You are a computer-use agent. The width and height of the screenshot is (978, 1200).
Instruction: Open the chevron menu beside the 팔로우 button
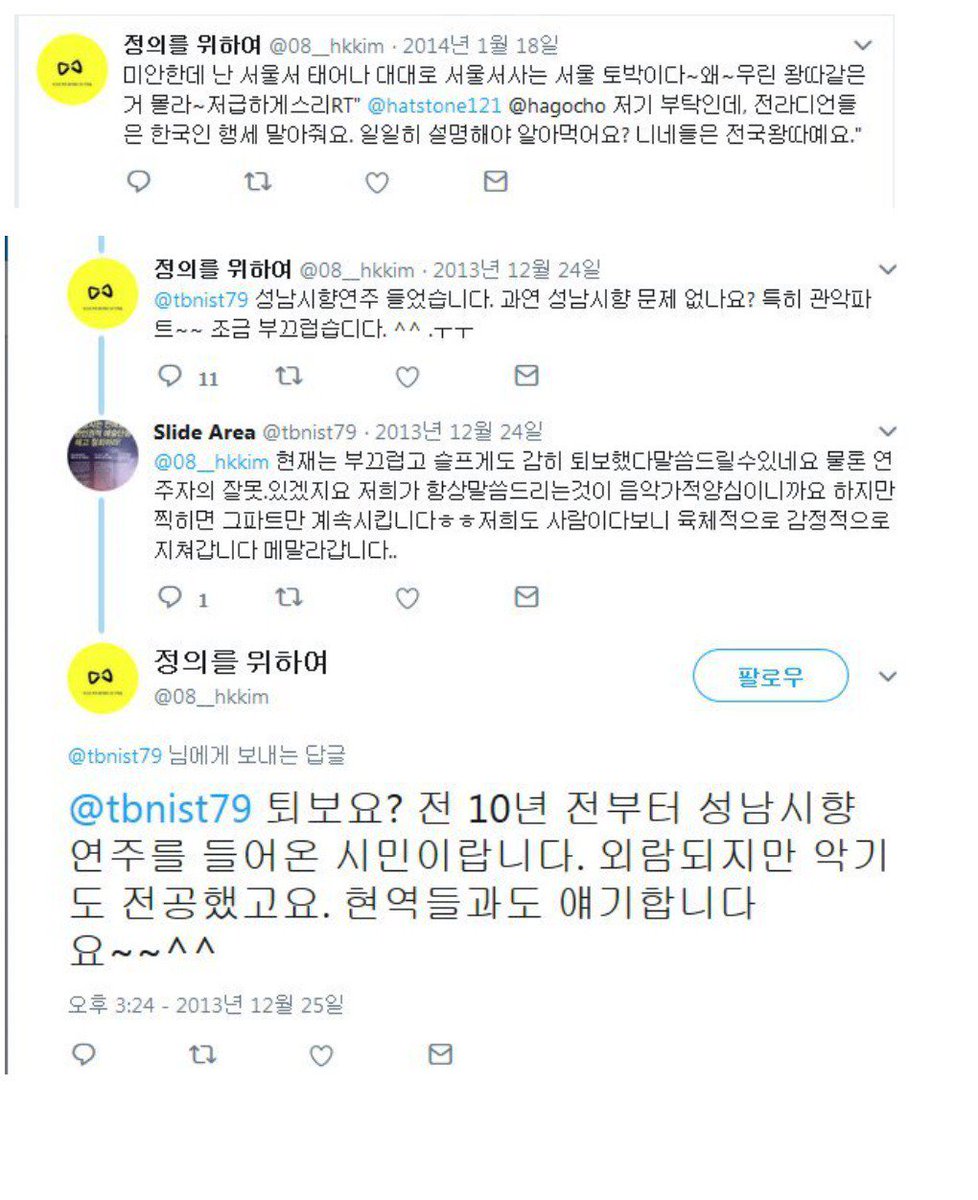click(x=886, y=677)
